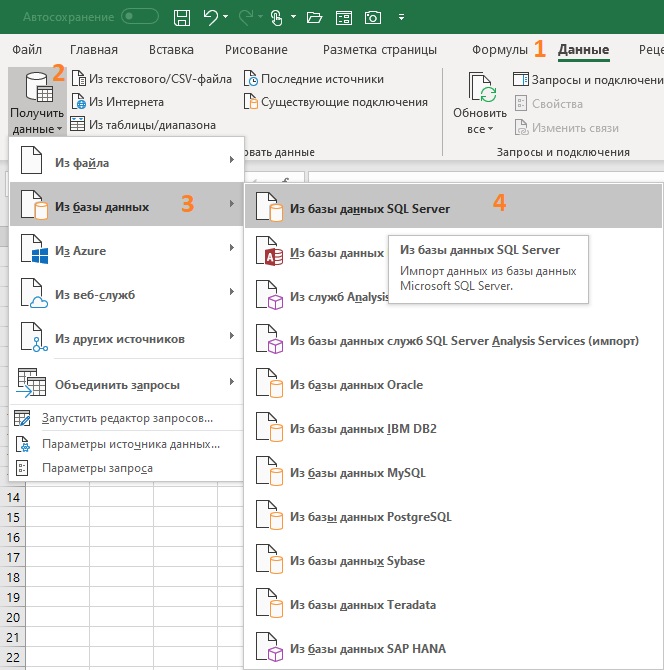The width and height of the screenshot is (664, 670).
Task: Click the Из Интернета globe icon
Action: 79,102
